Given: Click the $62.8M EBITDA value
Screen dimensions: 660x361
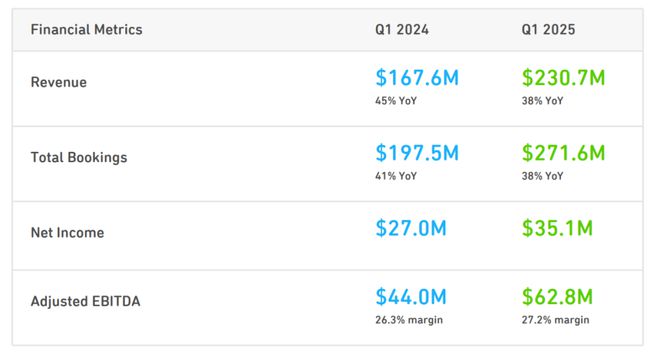Looking at the screenshot, I should tap(557, 297).
